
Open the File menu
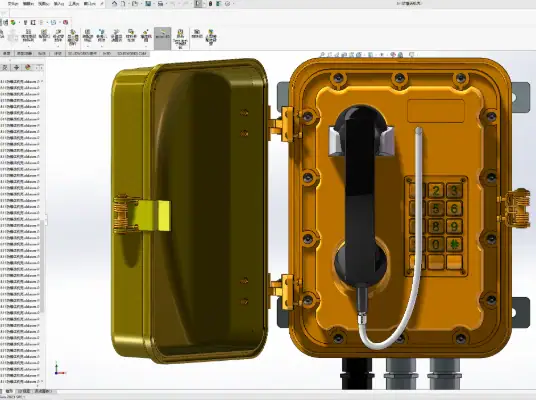(x=13, y=4)
